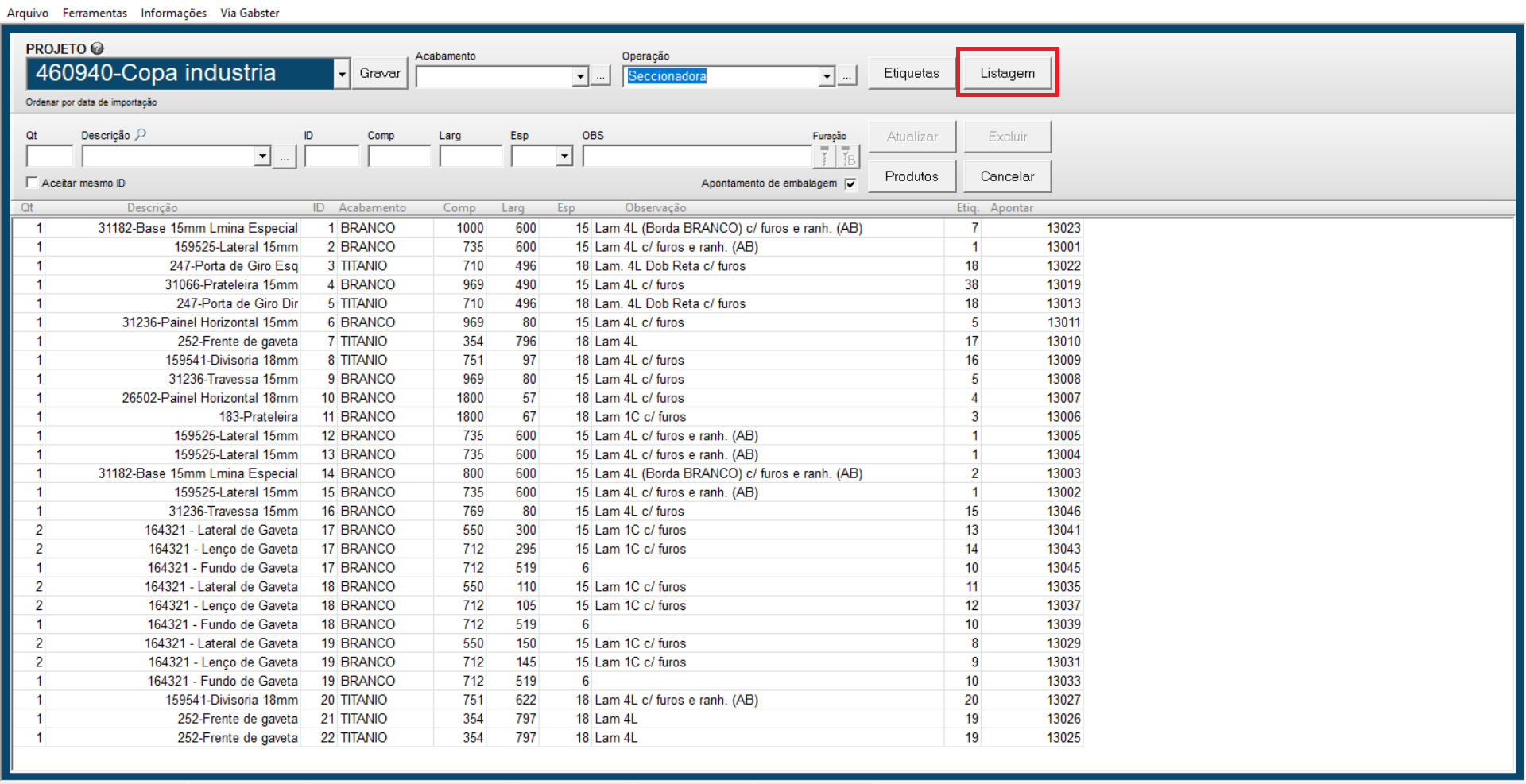Viewport: 1526px width, 784px height.
Task: Click the Listagem button
Action: [x=1007, y=73]
